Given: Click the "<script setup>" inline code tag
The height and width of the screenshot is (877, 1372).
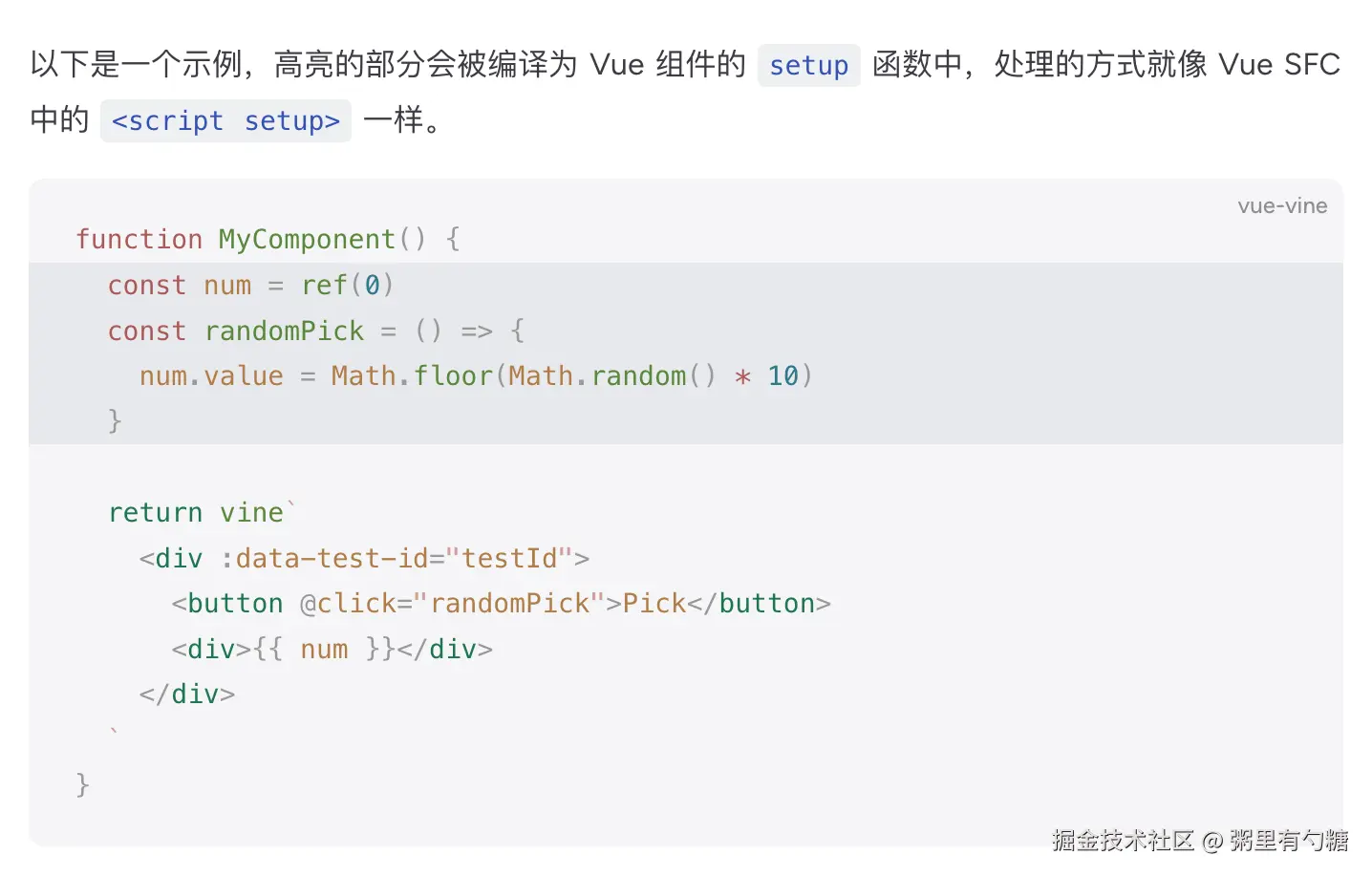Looking at the screenshot, I should click(x=225, y=121).
